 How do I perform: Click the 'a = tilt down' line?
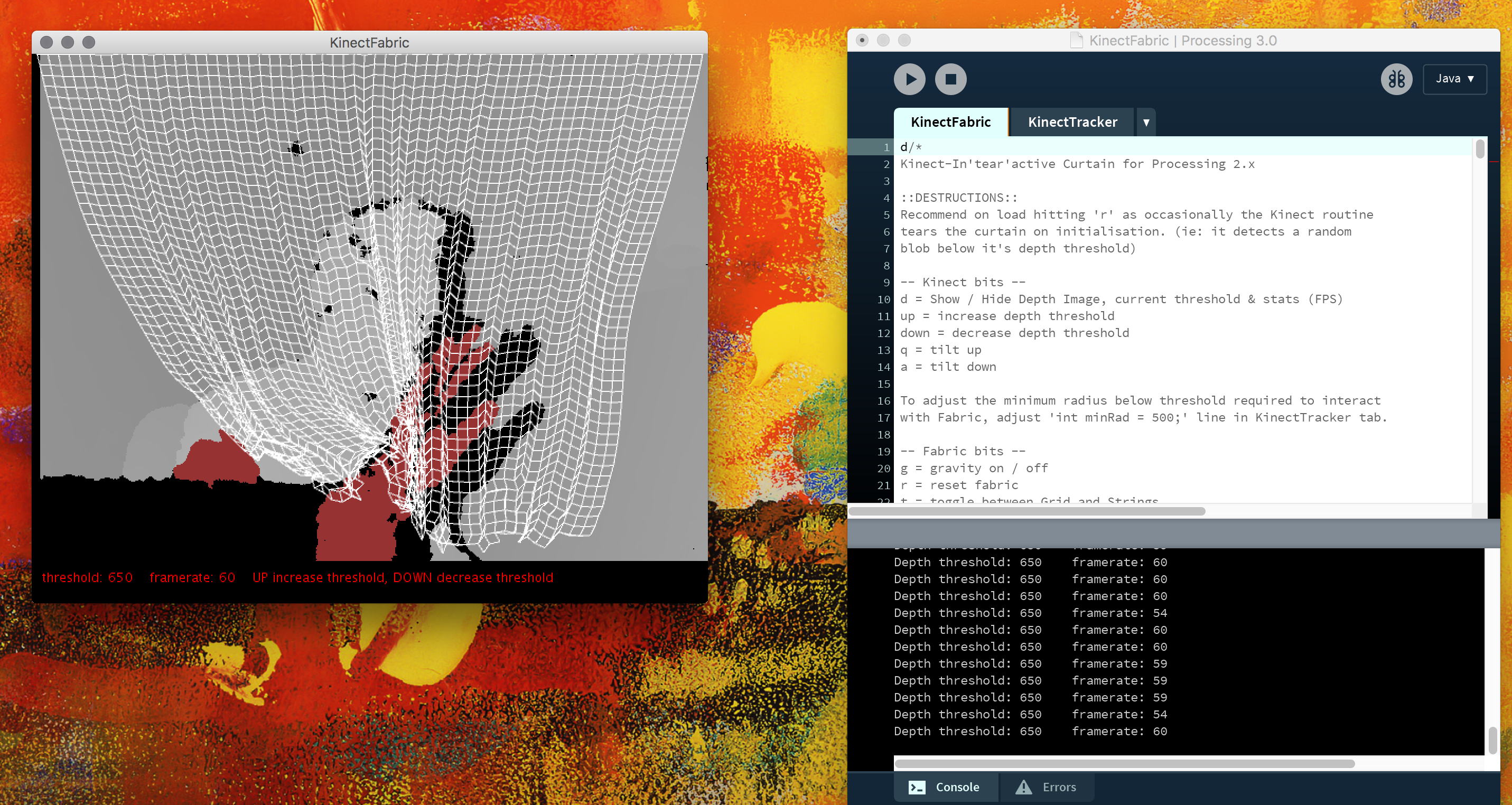948,367
